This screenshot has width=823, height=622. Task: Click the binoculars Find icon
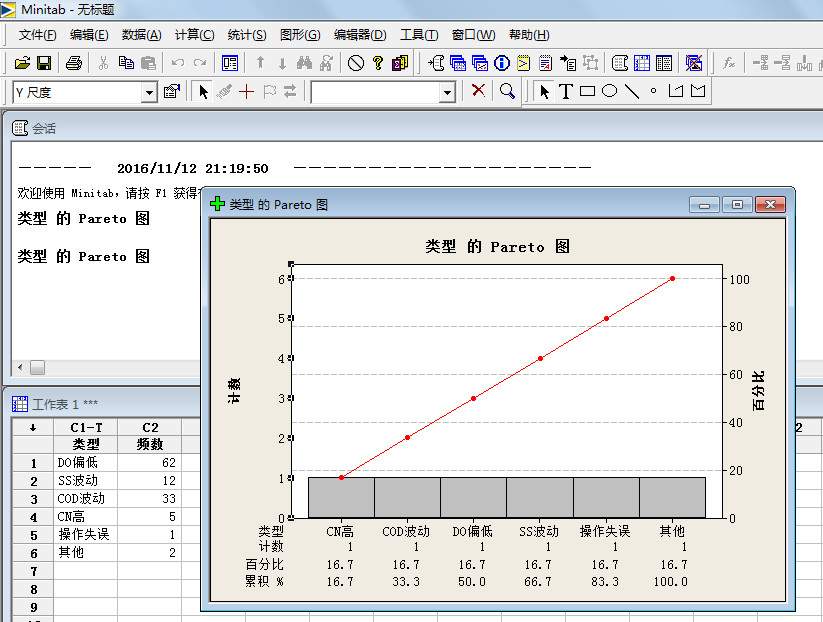[304, 64]
